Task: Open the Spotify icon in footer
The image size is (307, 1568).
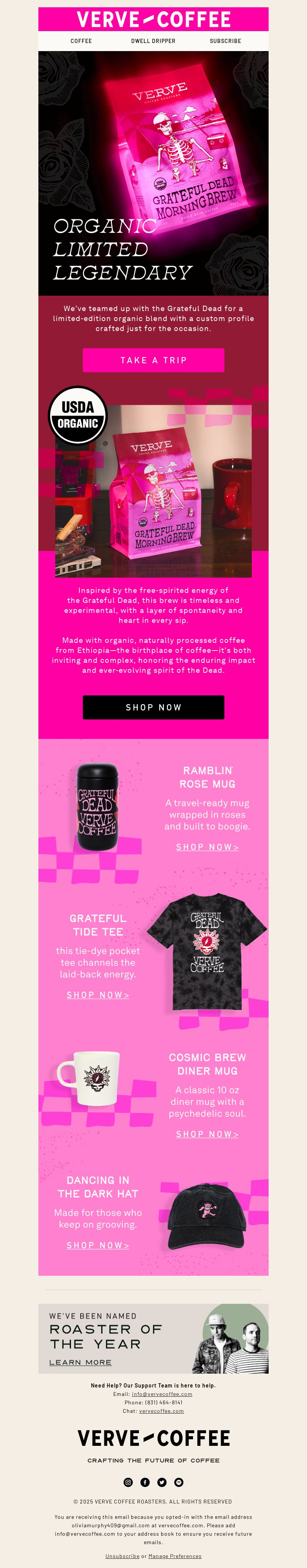Action: 179,1482
